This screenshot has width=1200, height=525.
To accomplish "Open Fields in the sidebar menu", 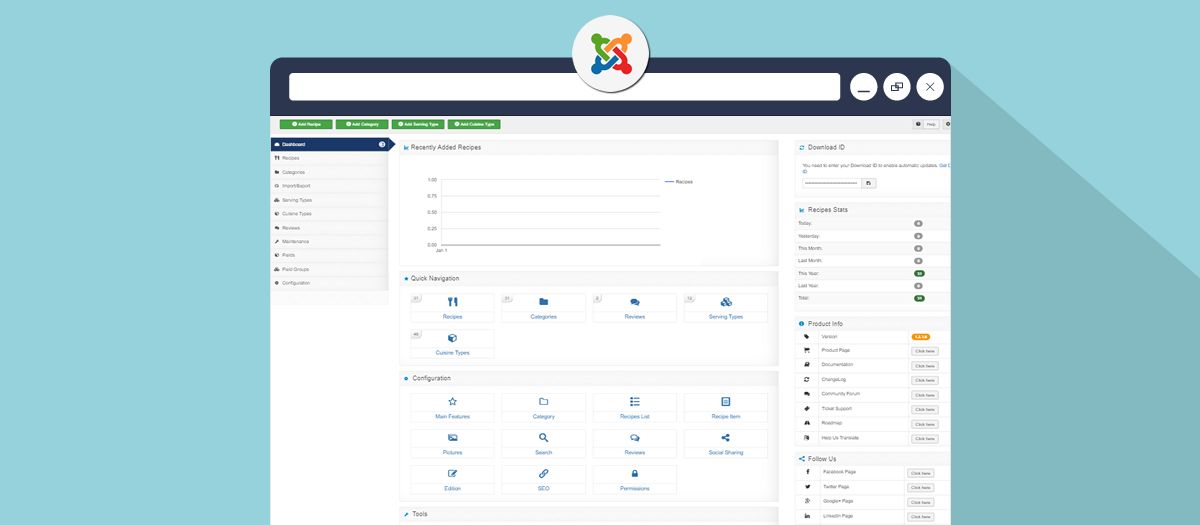I will point(329,255).
